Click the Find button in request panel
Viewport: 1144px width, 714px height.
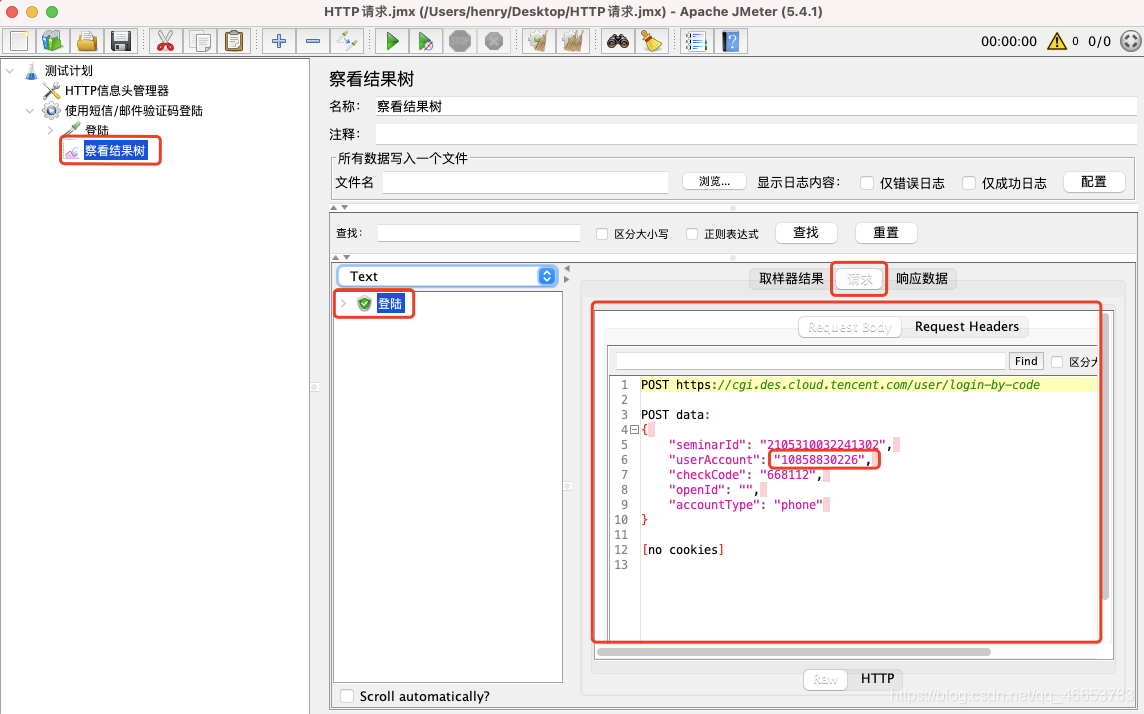coord(1026,361)
